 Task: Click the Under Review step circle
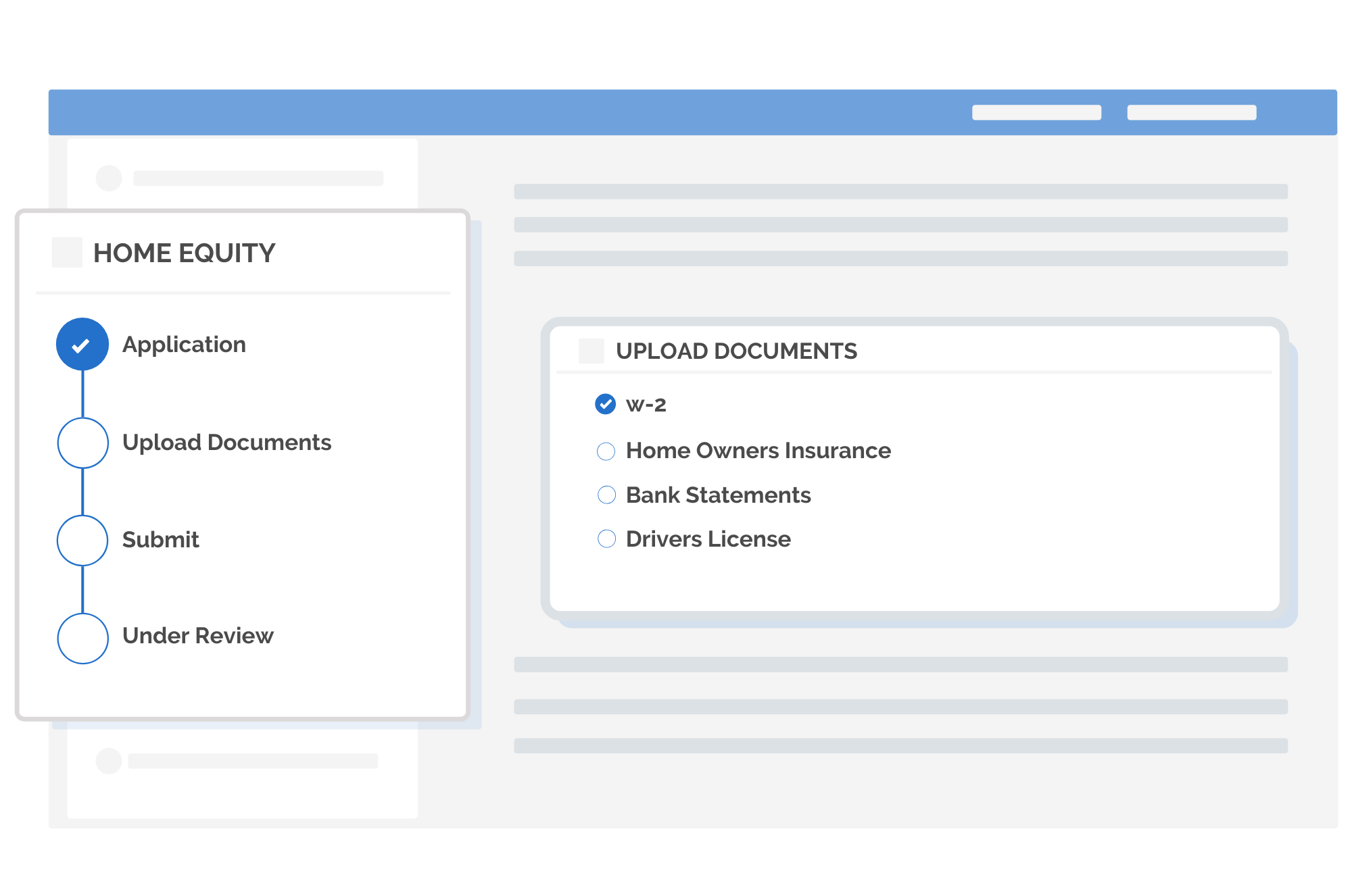(82, 638)
